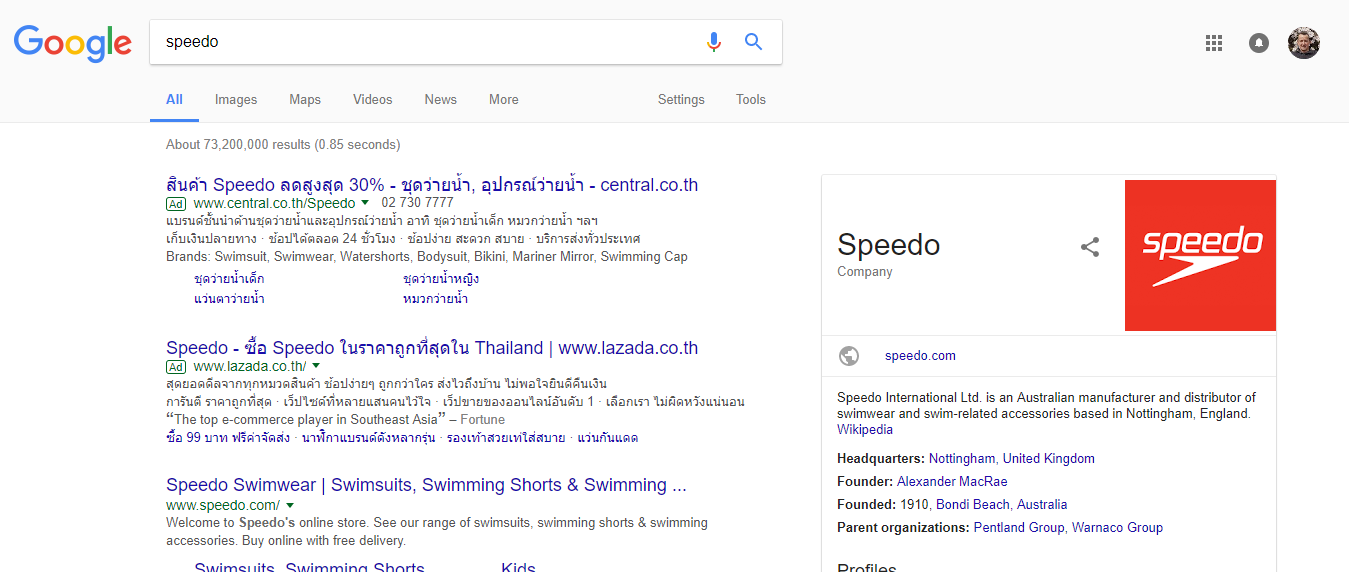
Task: Open the Speedo Swimwear official result
Action: [426, 485]
